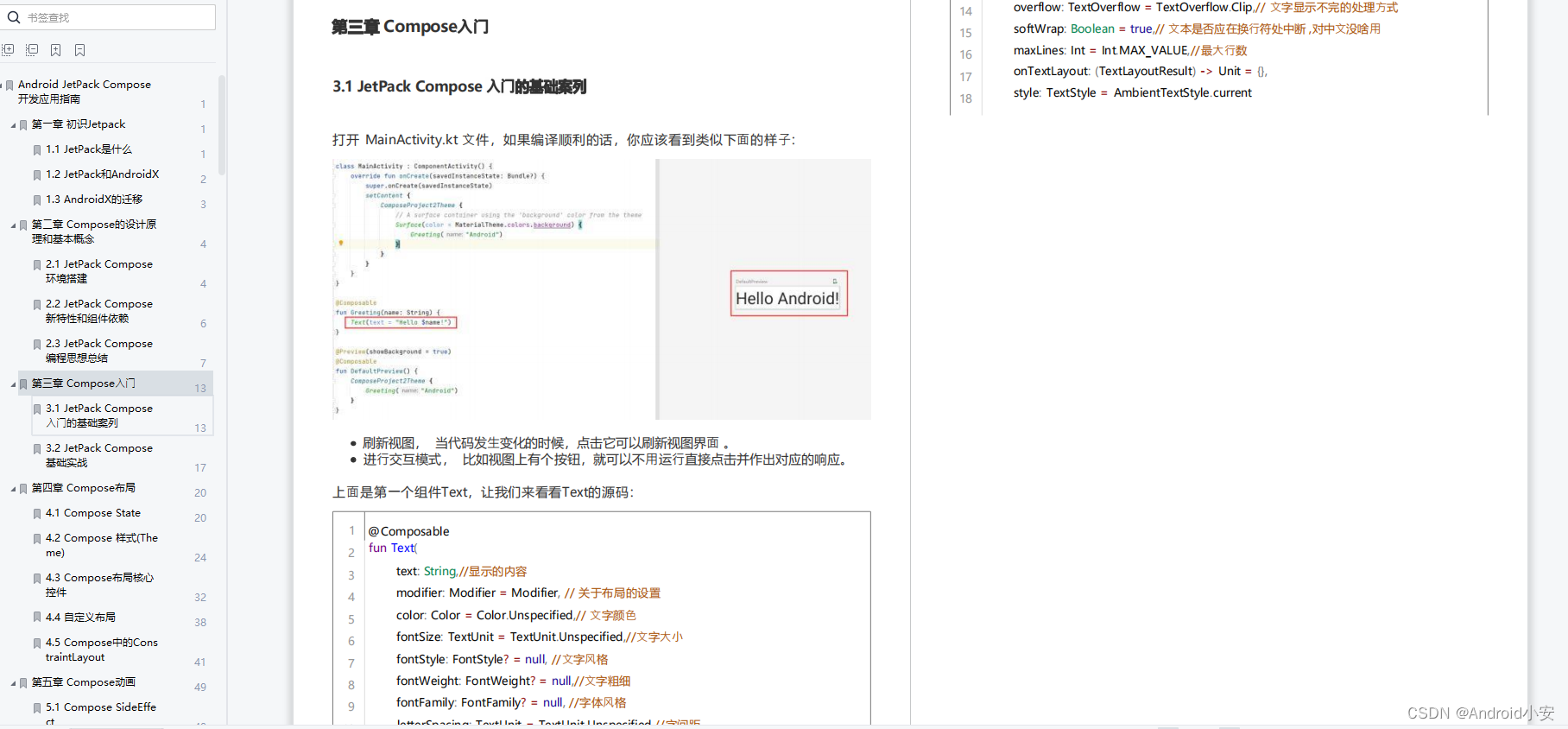
Task: Click bookmark icon beside Android JetPack Compose 开发应用指南
Action: coord(9,86)
